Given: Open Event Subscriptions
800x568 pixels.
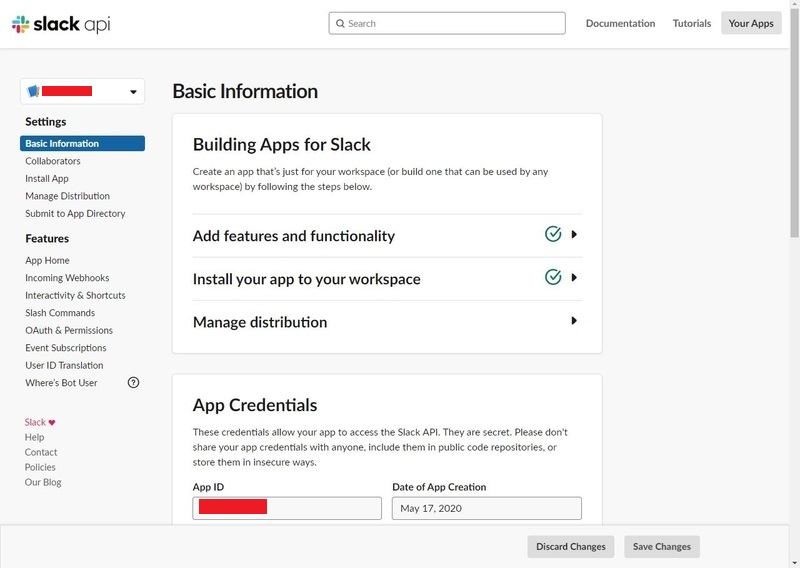Looking at the screenshot, I should tap(66, 348).
